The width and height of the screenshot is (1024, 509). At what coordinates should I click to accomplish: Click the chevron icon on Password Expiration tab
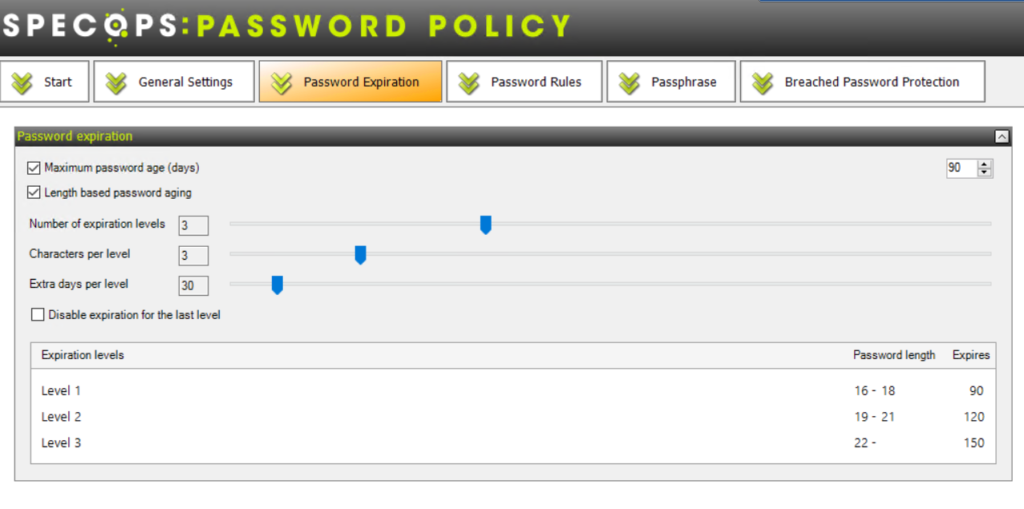pos(281,82)
